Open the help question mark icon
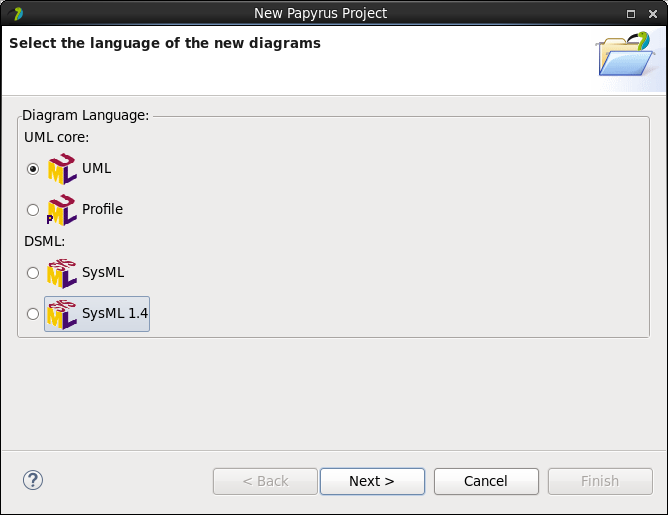This screenshot has width=668, height=515. (33, 480)
